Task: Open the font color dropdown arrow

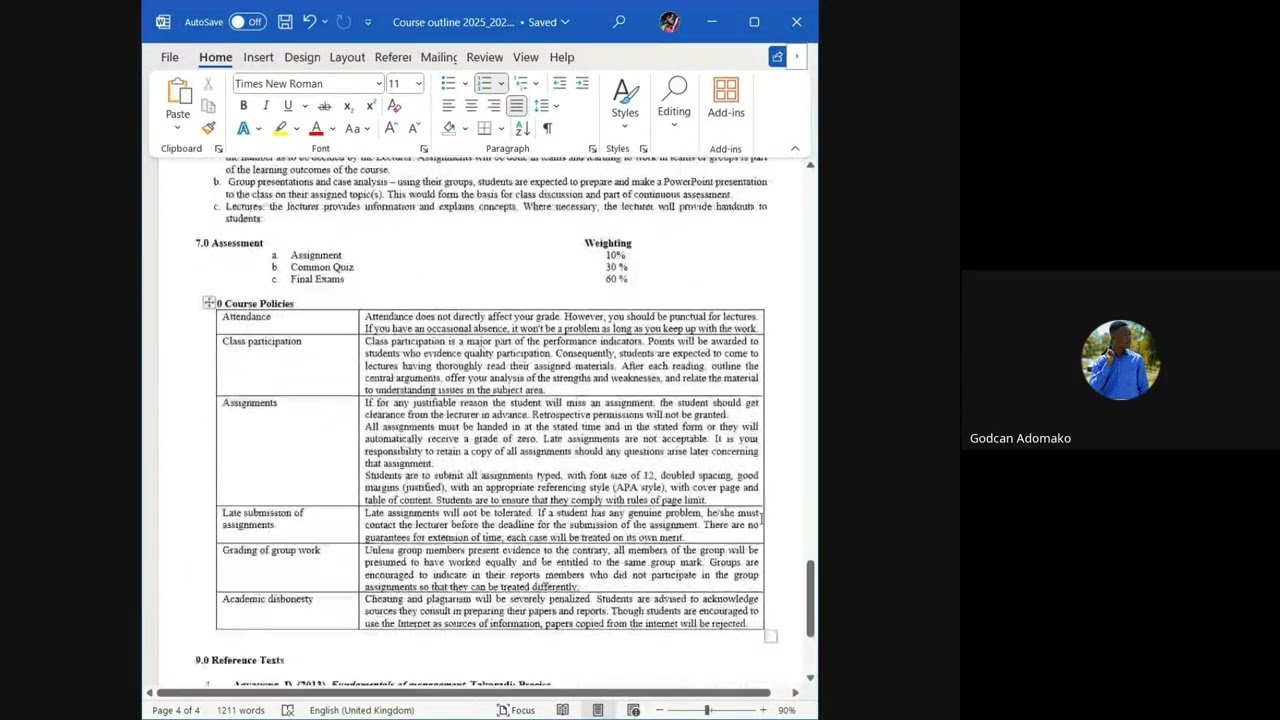Action: pos(331,129)
